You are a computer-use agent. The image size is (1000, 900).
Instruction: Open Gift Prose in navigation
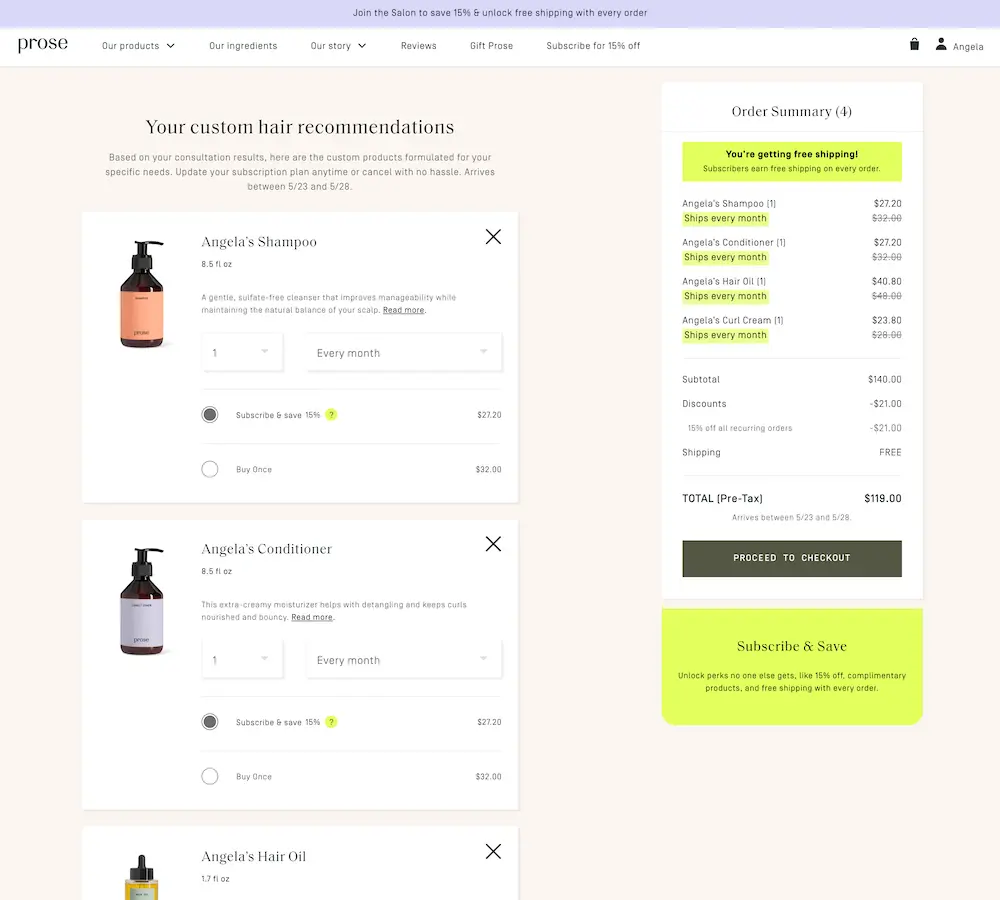pyautogui.click(x=491, y=46)
